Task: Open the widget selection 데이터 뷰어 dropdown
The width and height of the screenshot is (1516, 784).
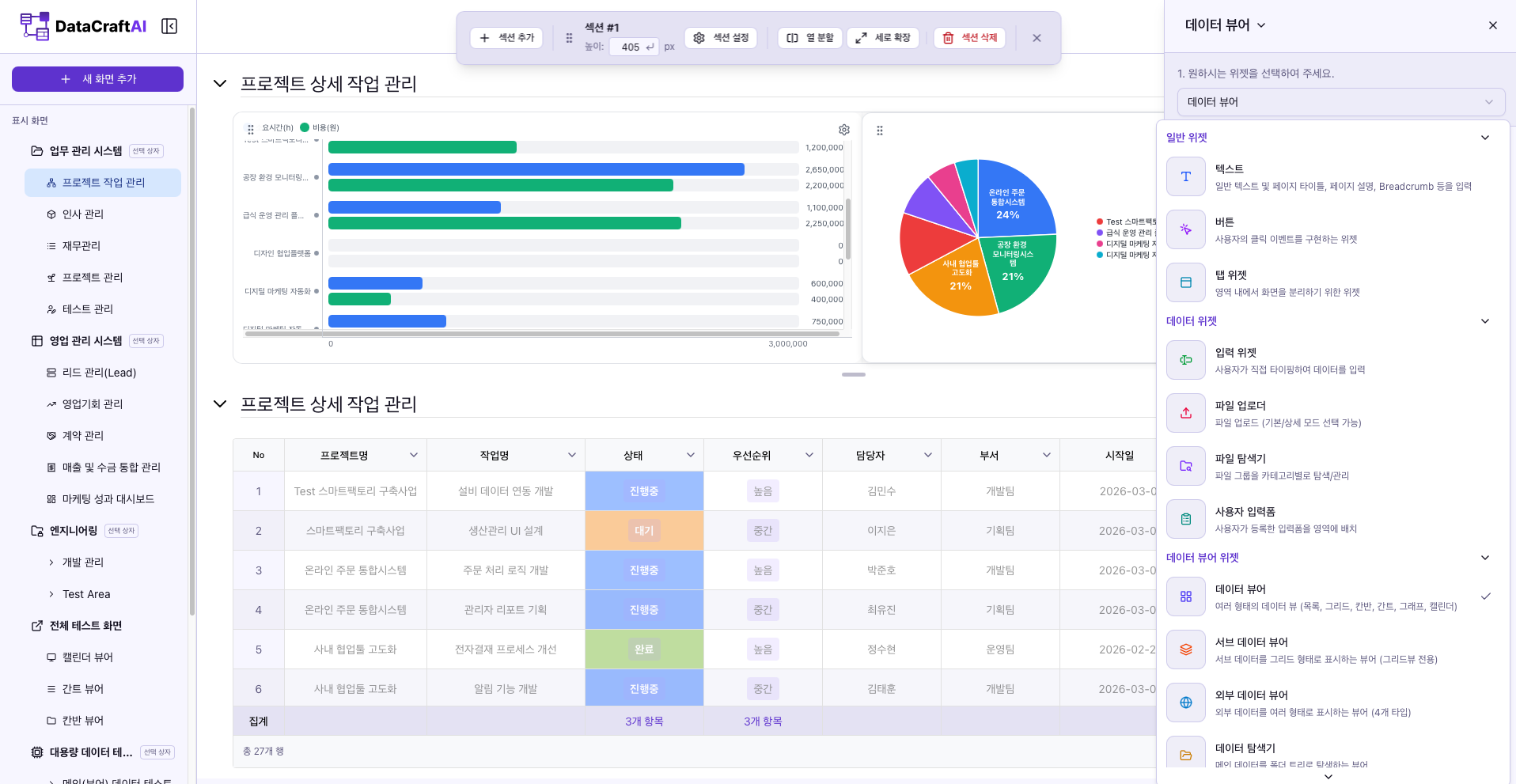Action: 1341,102
